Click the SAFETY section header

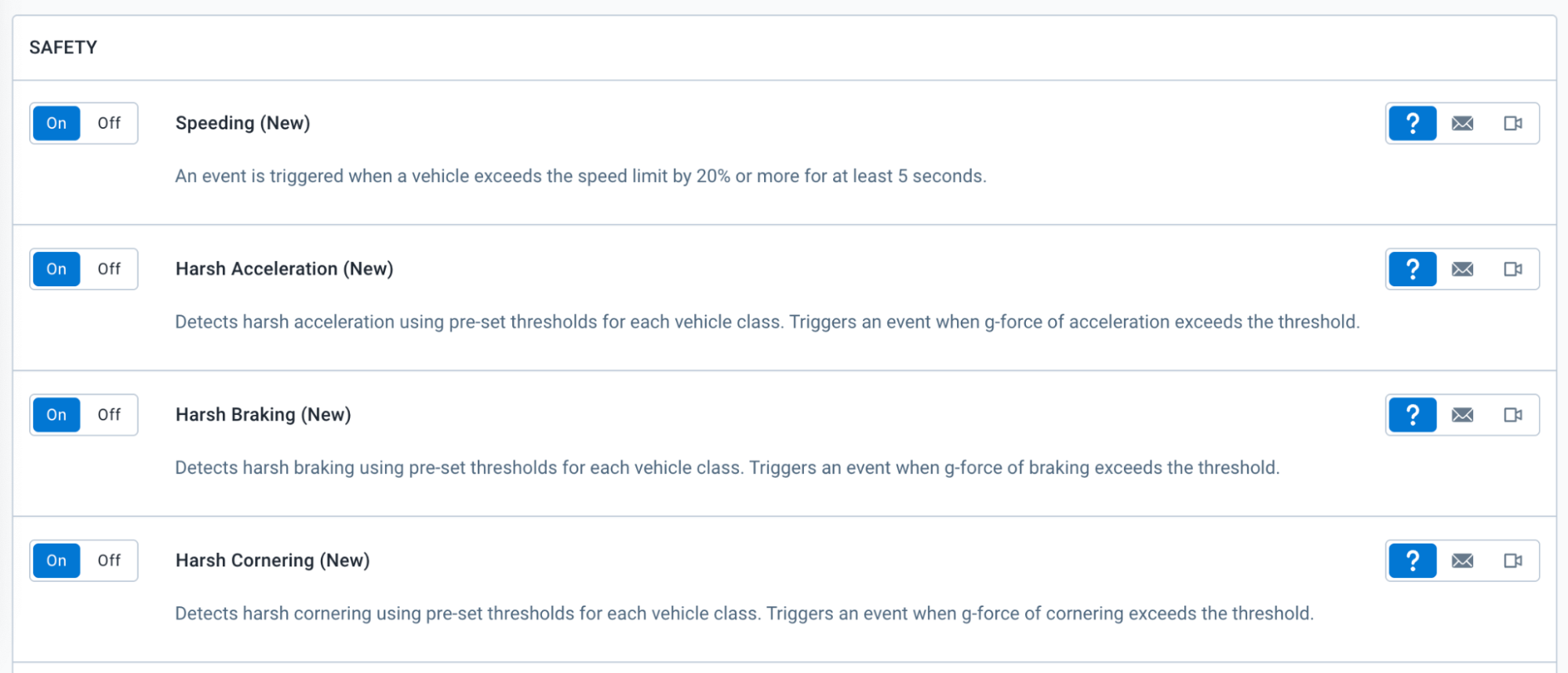[63, 48]
